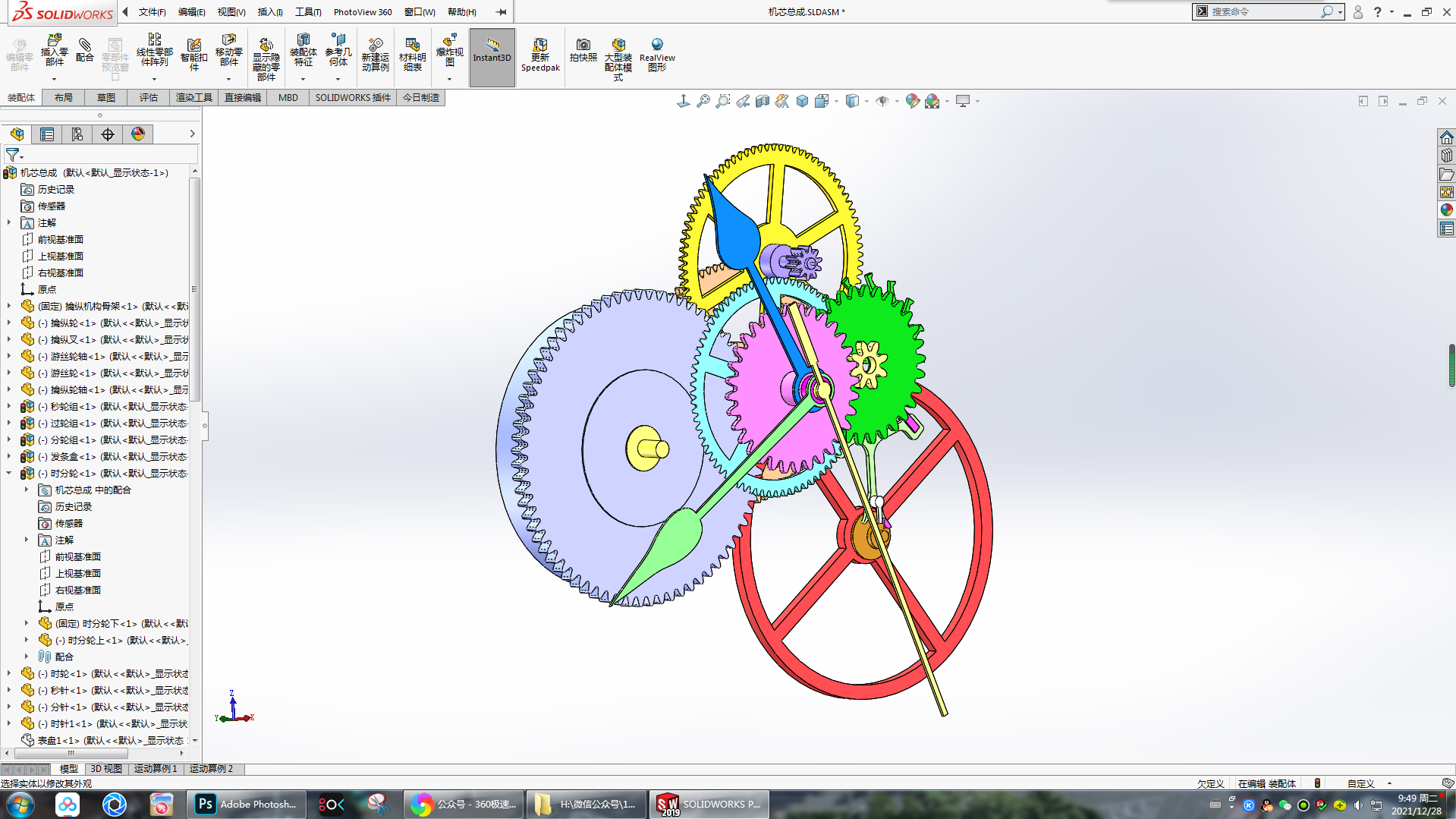Click the tree filter funnel icon
Screen dimensions: 1456x819
click(x=12, y=155)
